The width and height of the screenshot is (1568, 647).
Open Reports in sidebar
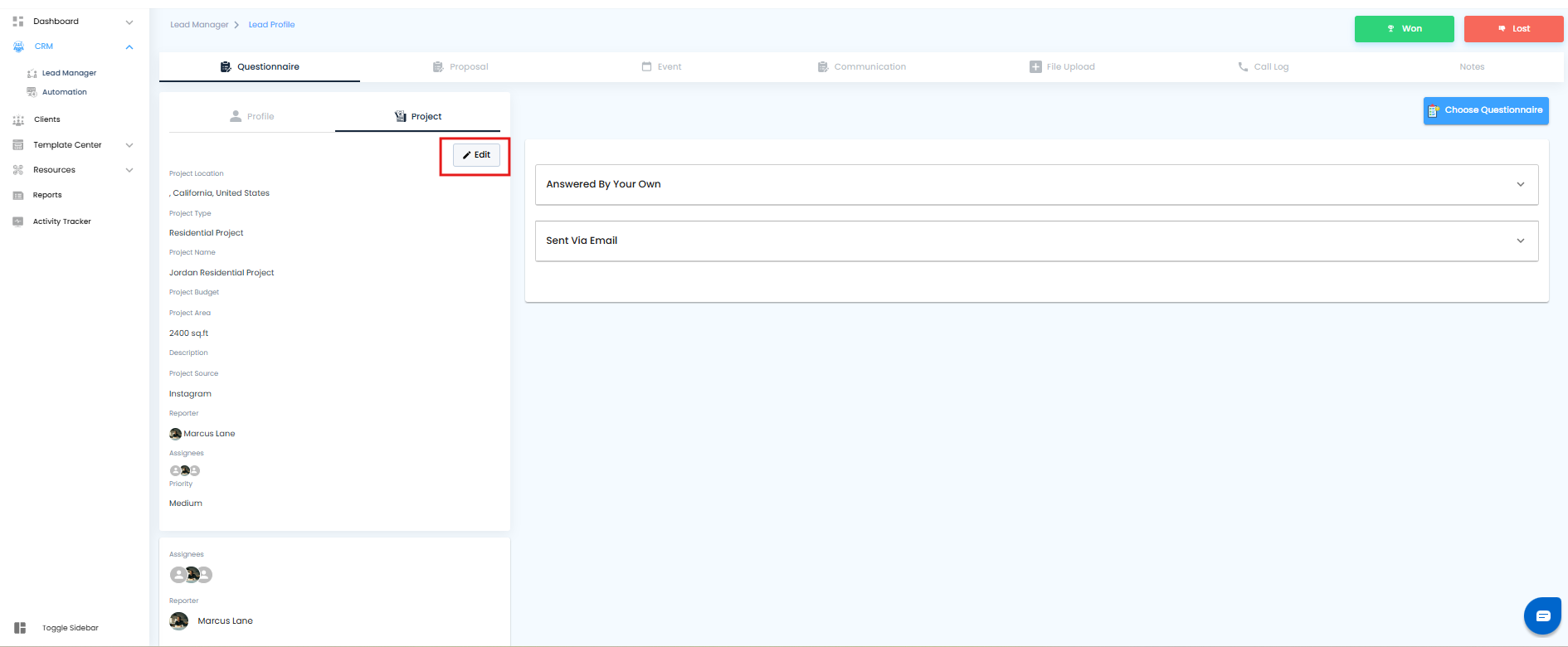tap(47, 195)
